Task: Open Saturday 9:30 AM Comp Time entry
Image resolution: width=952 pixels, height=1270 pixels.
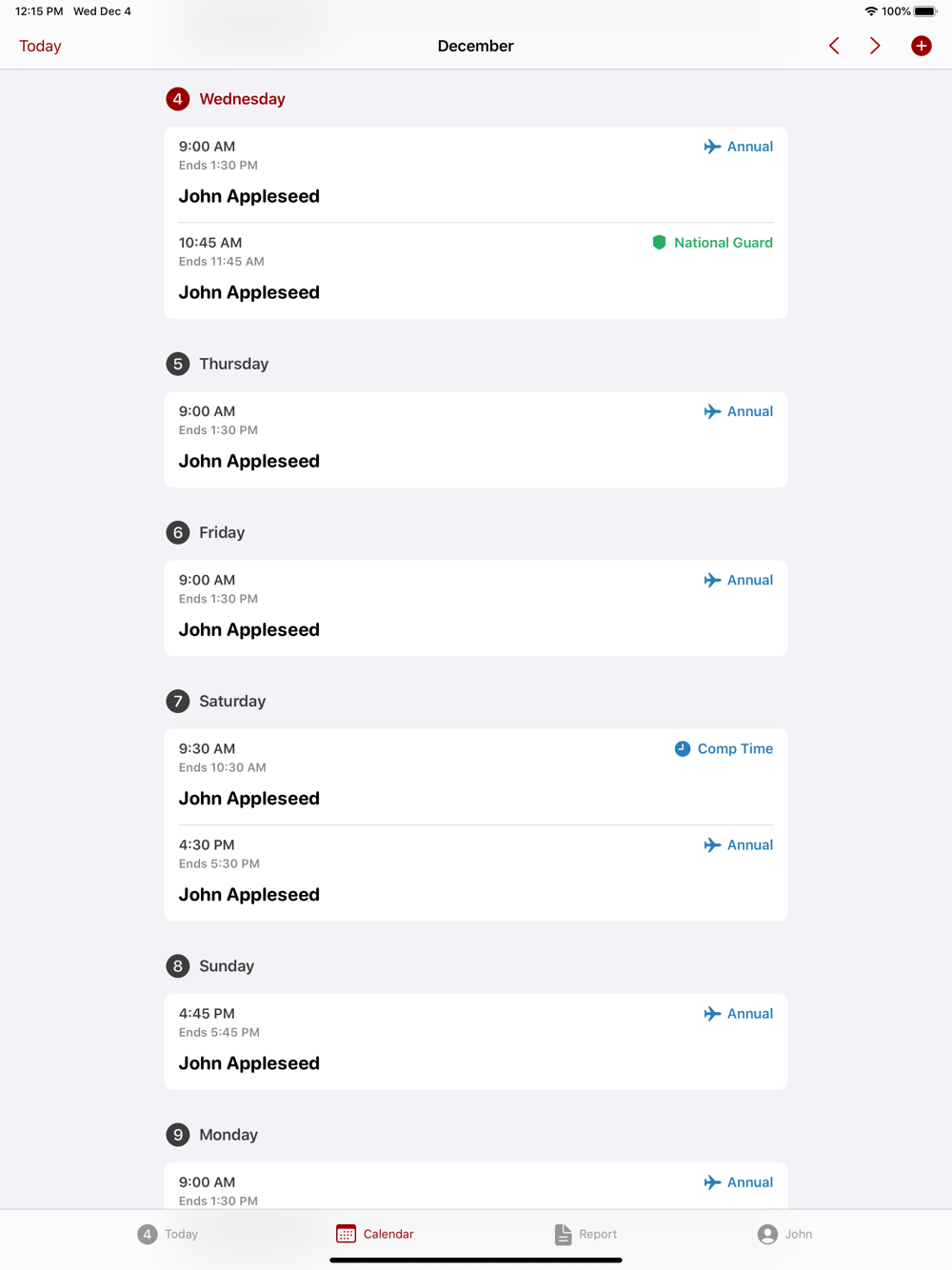Action: [476, 777]
